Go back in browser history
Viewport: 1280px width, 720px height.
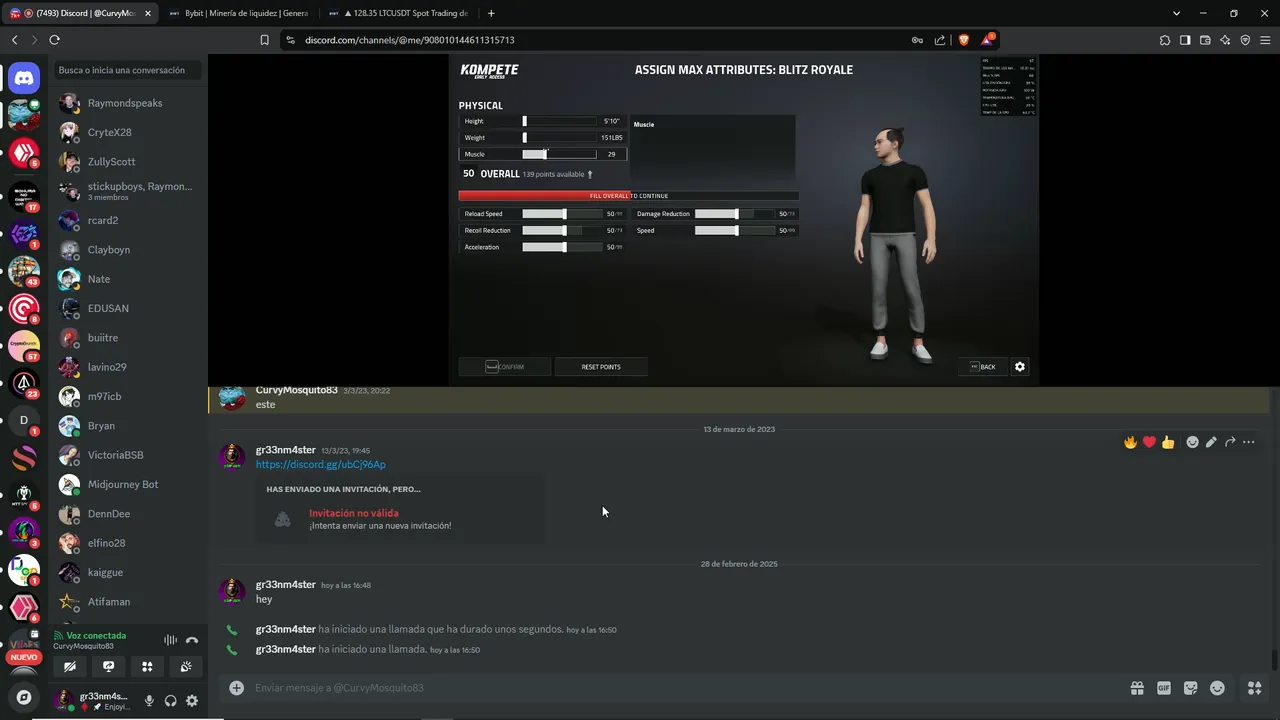[x=14, y=40]
